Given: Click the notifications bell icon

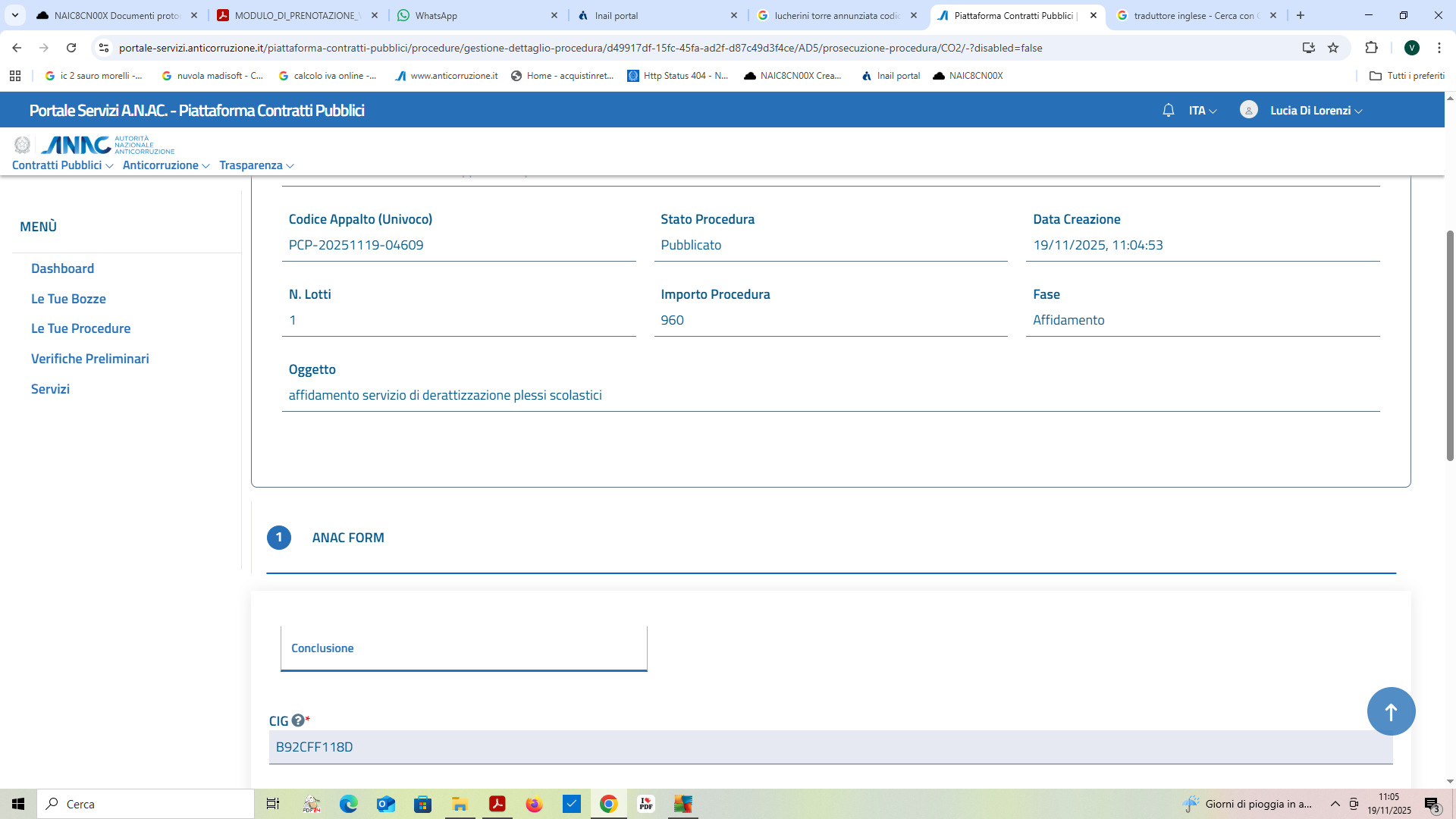Looking at the screenshot, I should 1168,111.
